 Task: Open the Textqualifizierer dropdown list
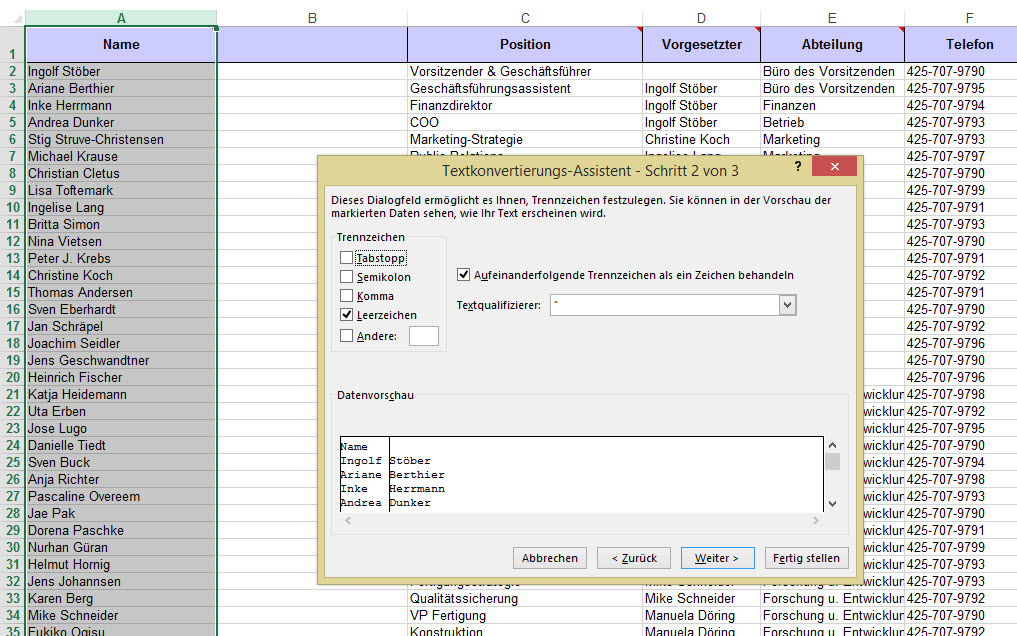(x=787, y=305)
